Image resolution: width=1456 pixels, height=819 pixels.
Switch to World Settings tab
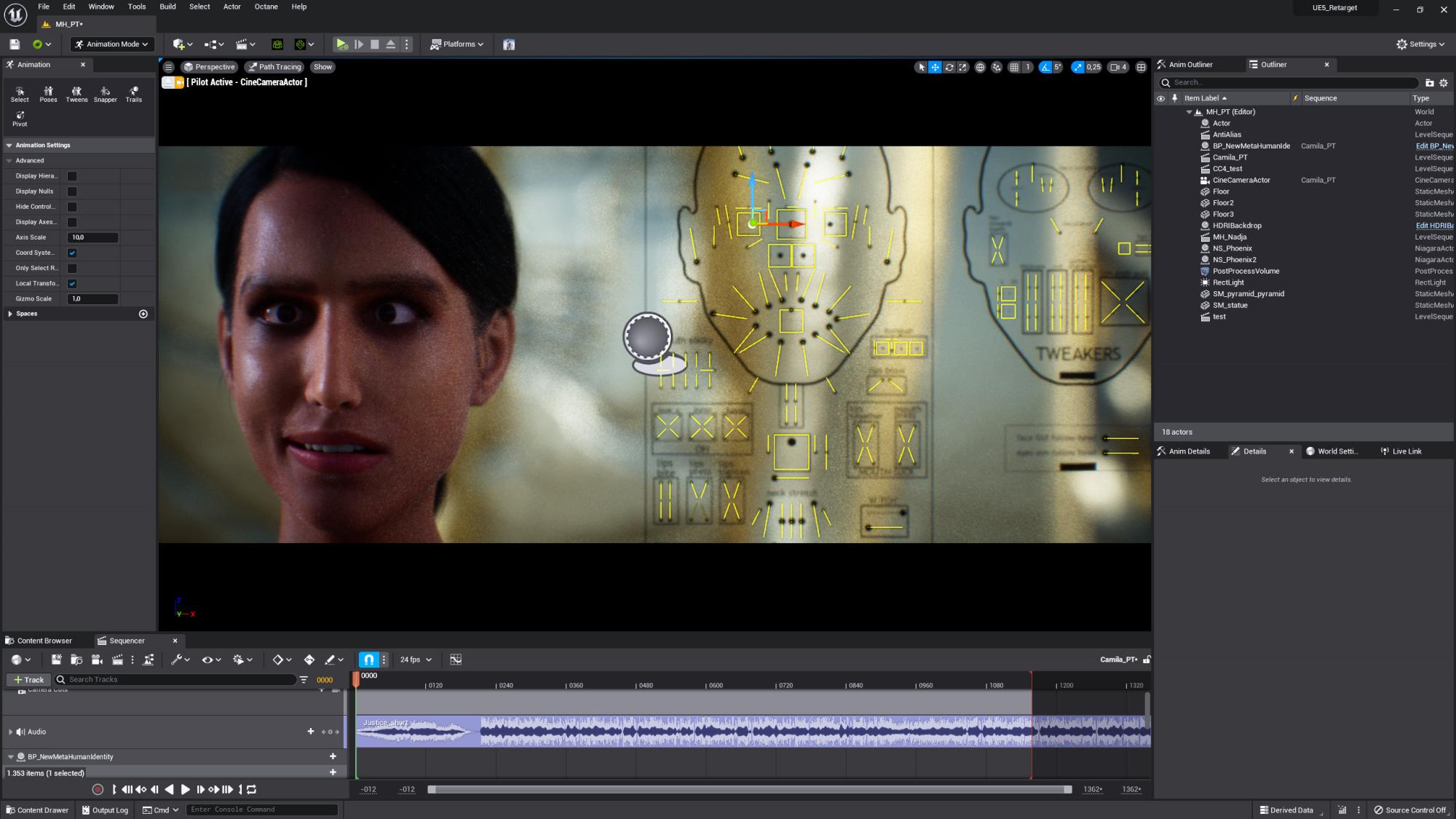1332,451
